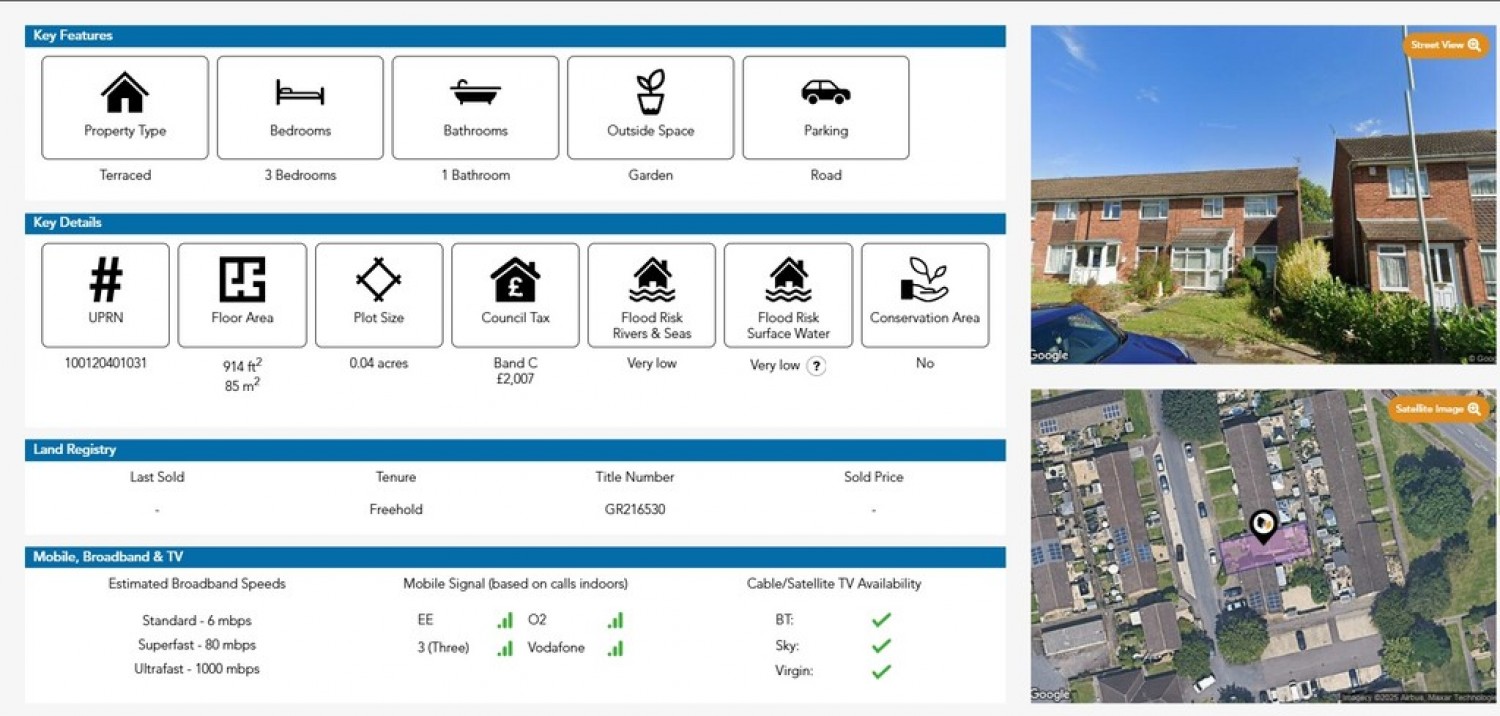Image resolution: width=1500 pixels, height=716 pixels.
Task: Select the Bathrooms bathtub icon
Action: click(x=475, y=93)
